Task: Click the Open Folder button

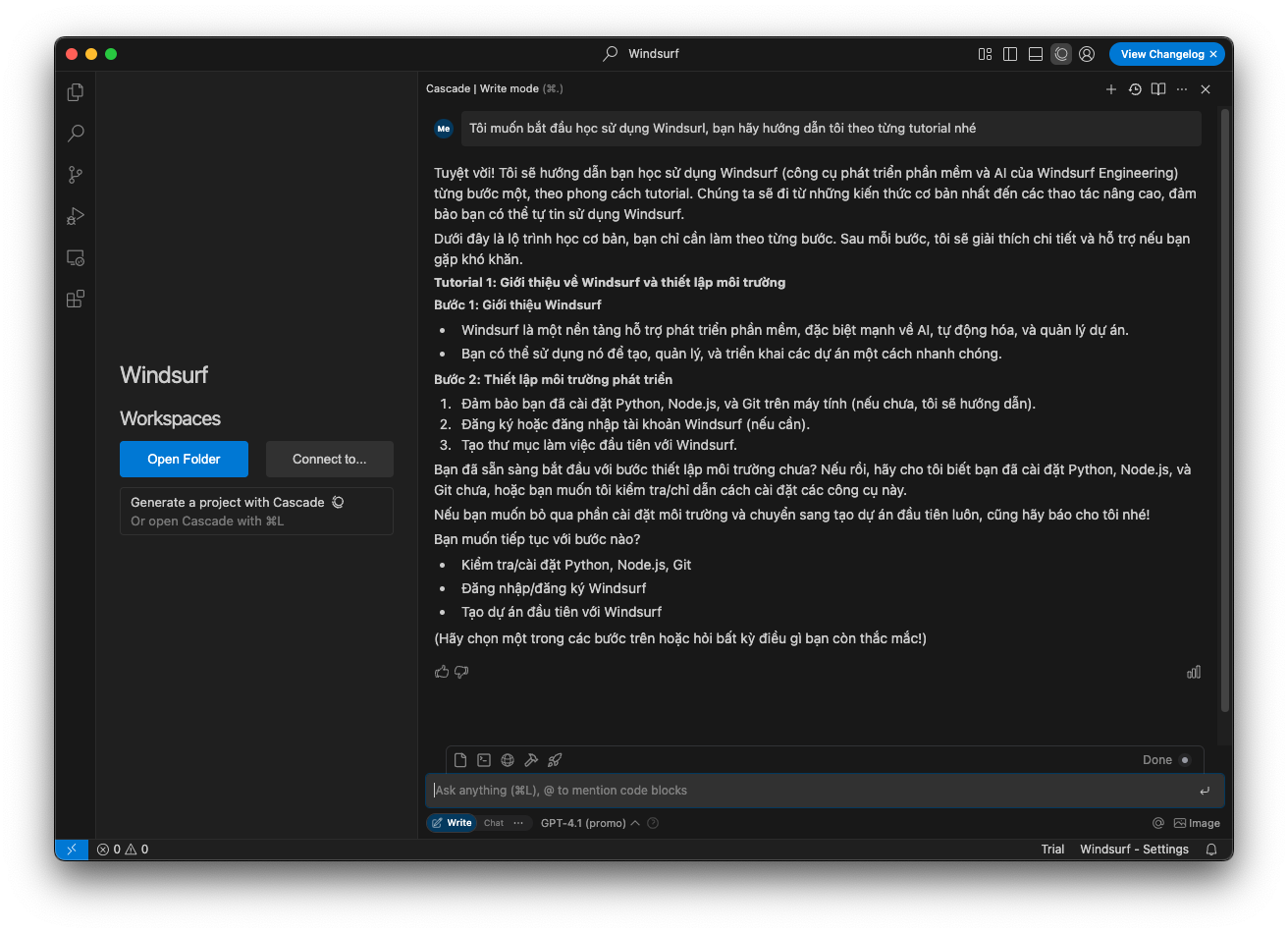Action: click(x=184, y=459)
